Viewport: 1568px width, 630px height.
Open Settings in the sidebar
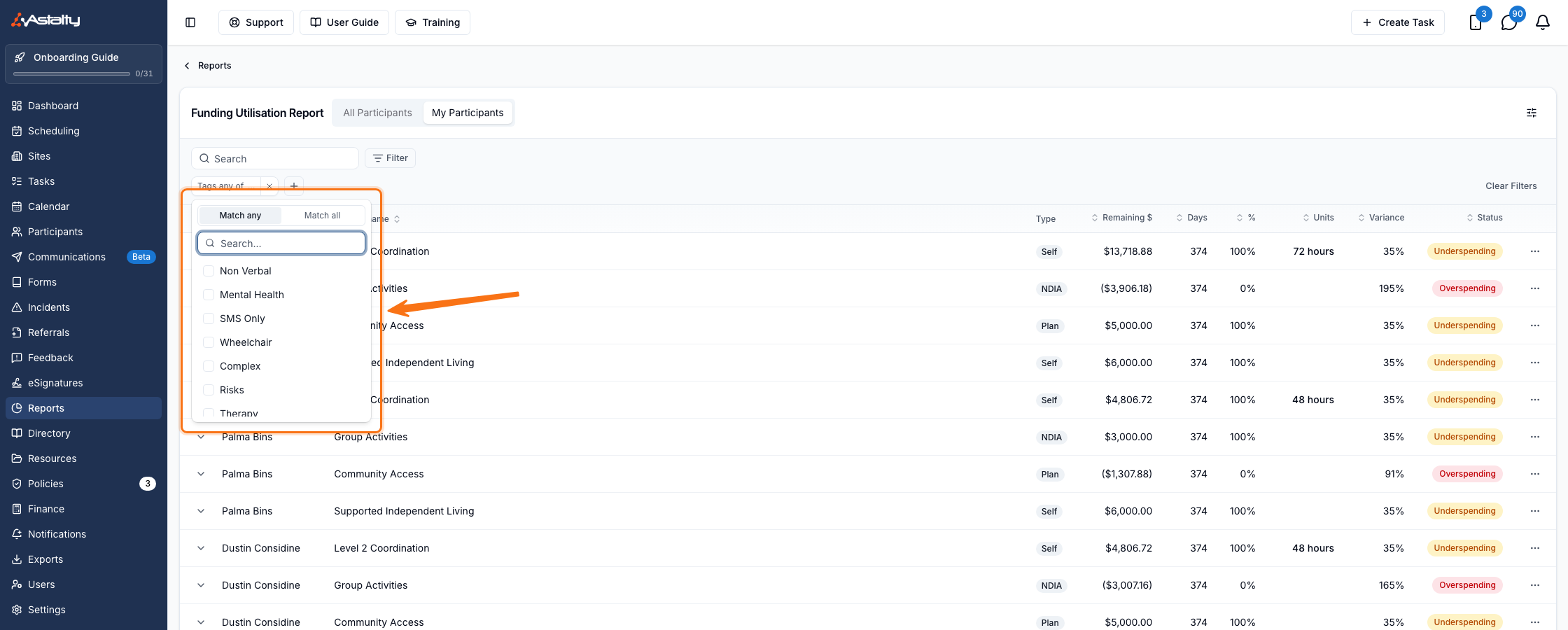click(83, 610)
